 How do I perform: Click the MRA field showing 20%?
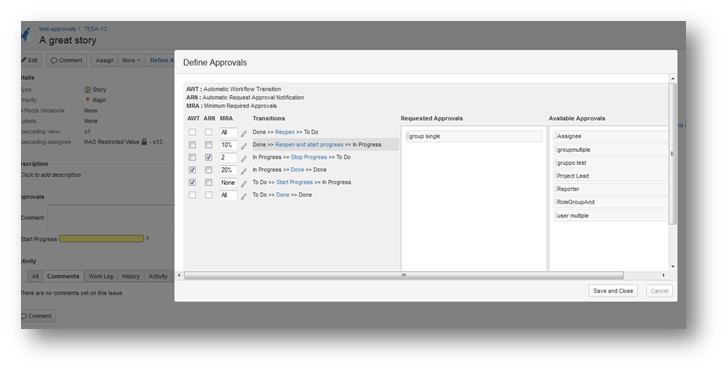point(228,170)
